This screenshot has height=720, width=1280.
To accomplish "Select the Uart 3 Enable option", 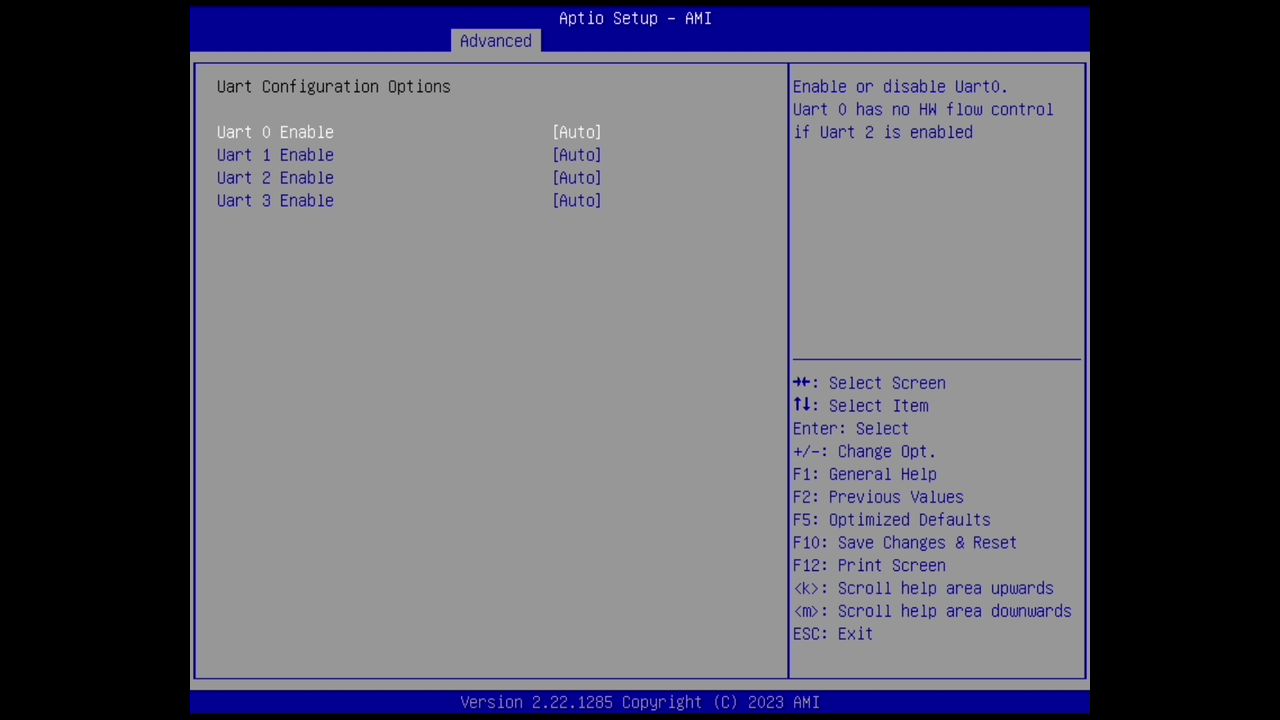I will click(x=275, y=201).
